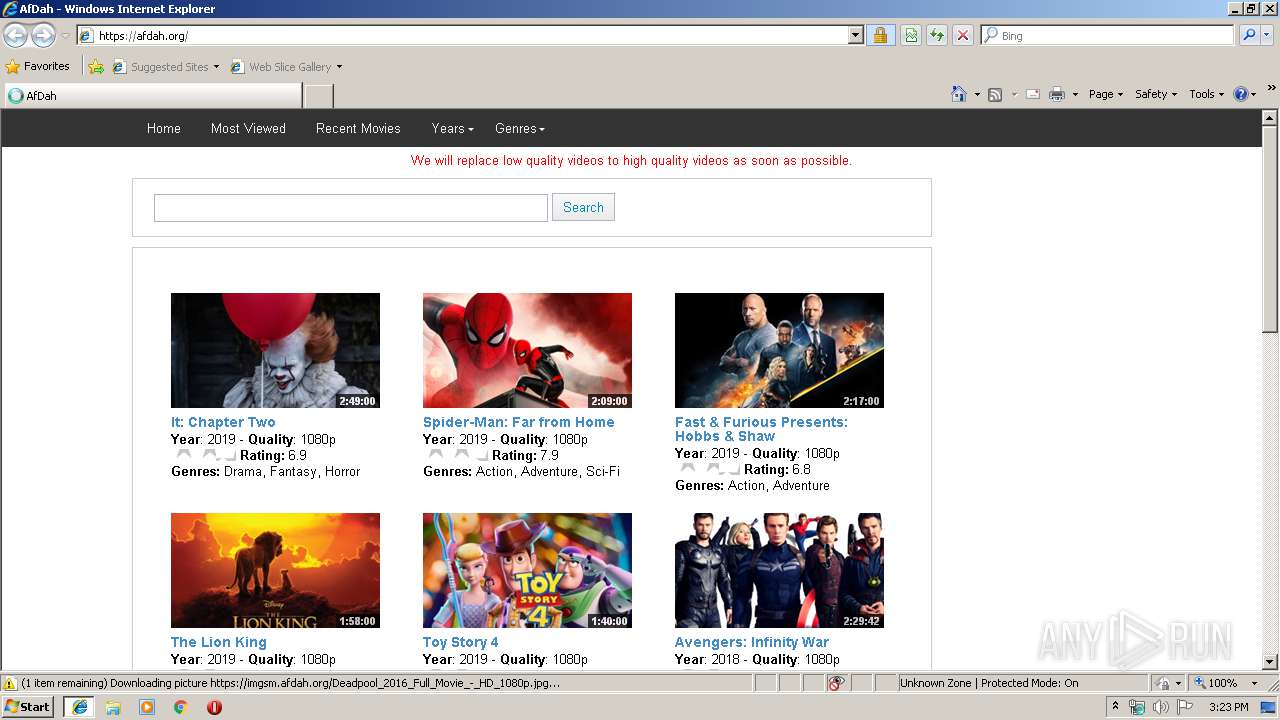Click the Compatibility View icon
The height and width of the screenshot is (720, 1280).
(x=911, y=35)
